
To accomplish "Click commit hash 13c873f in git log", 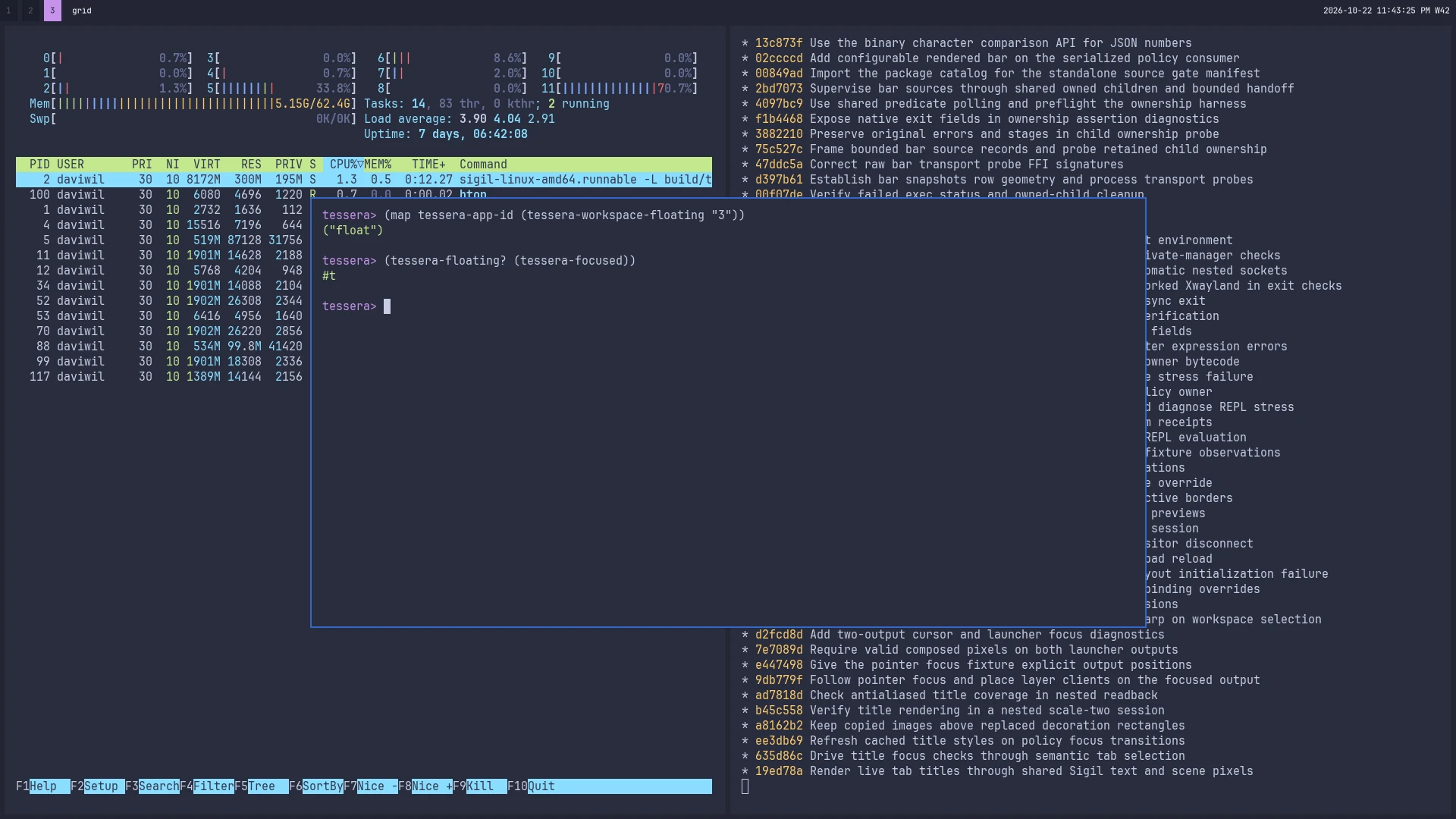I will [x=779, y=43].
